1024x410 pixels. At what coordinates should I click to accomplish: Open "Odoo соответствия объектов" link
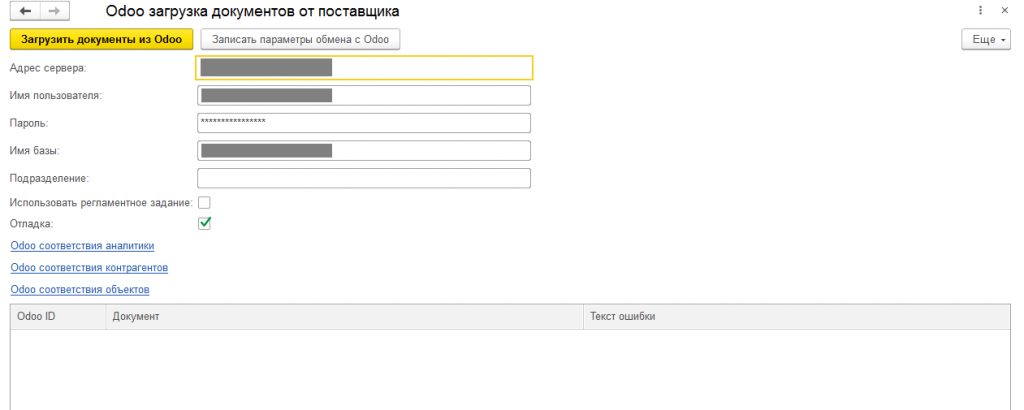tap(80, 289)
